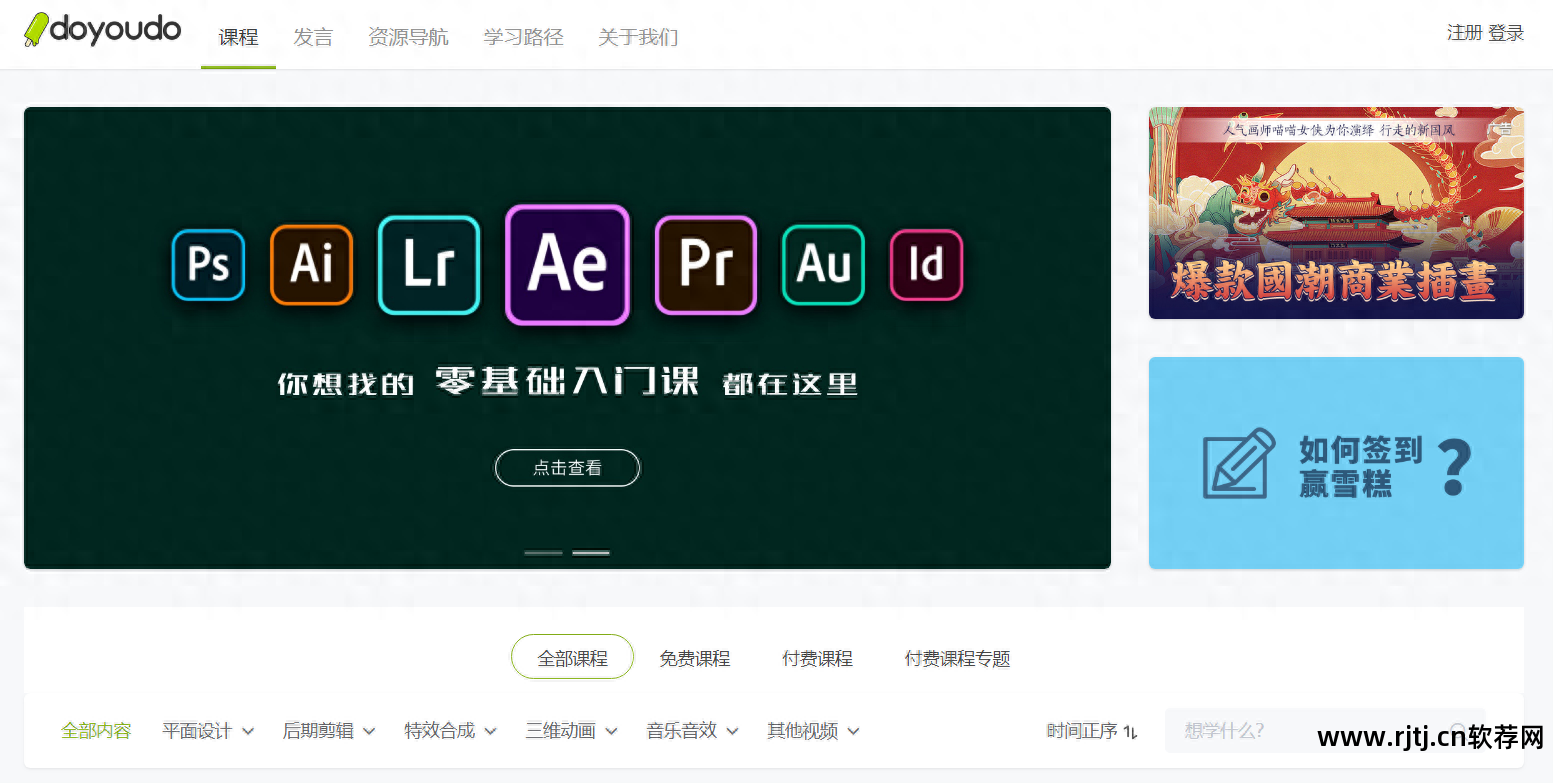Toggle the 时间正序 sort order

(1092, 731)
